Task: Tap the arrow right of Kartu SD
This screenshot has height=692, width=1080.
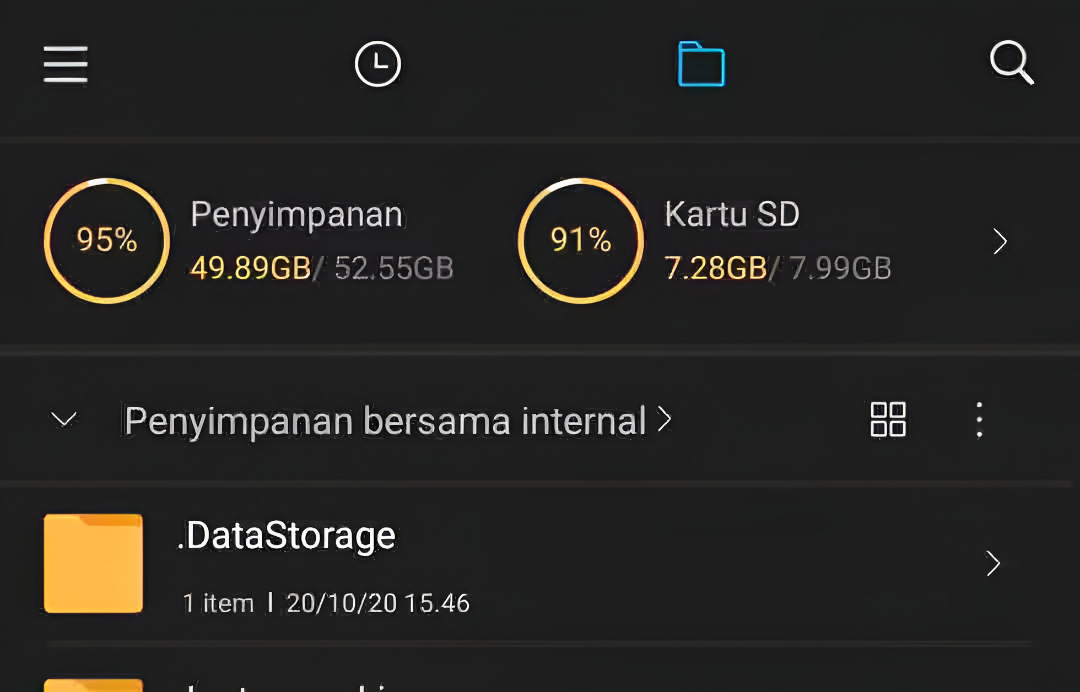Action: point(1000,241)
